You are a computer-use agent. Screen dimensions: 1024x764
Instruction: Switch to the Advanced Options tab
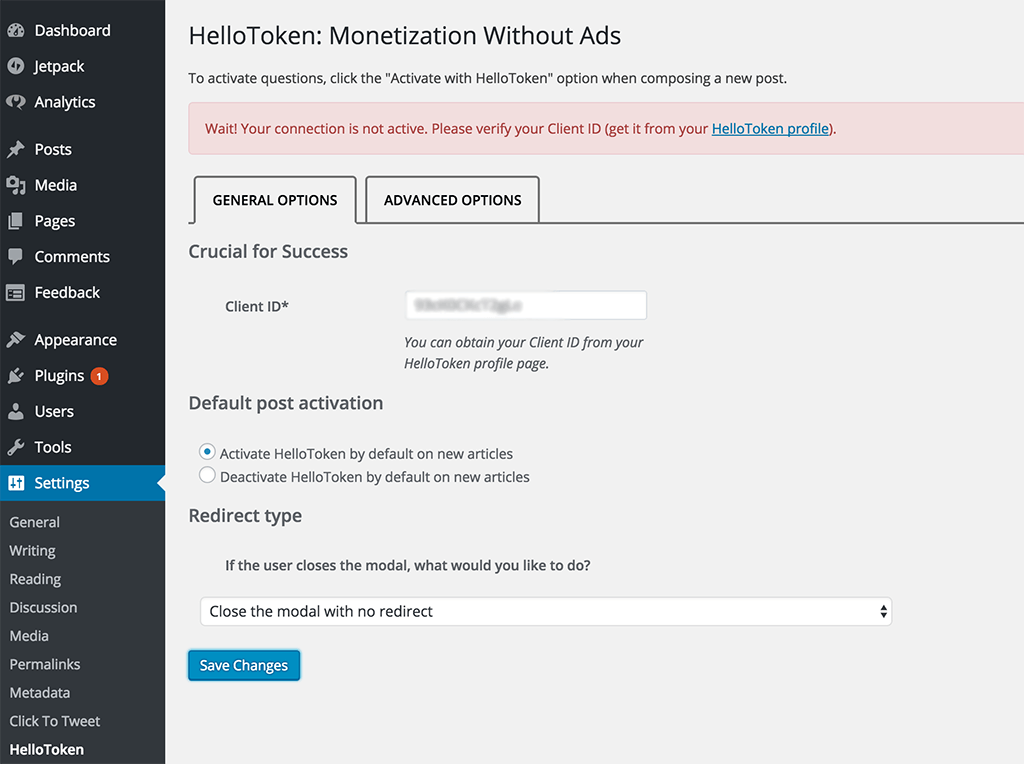(x=453, y=200)
